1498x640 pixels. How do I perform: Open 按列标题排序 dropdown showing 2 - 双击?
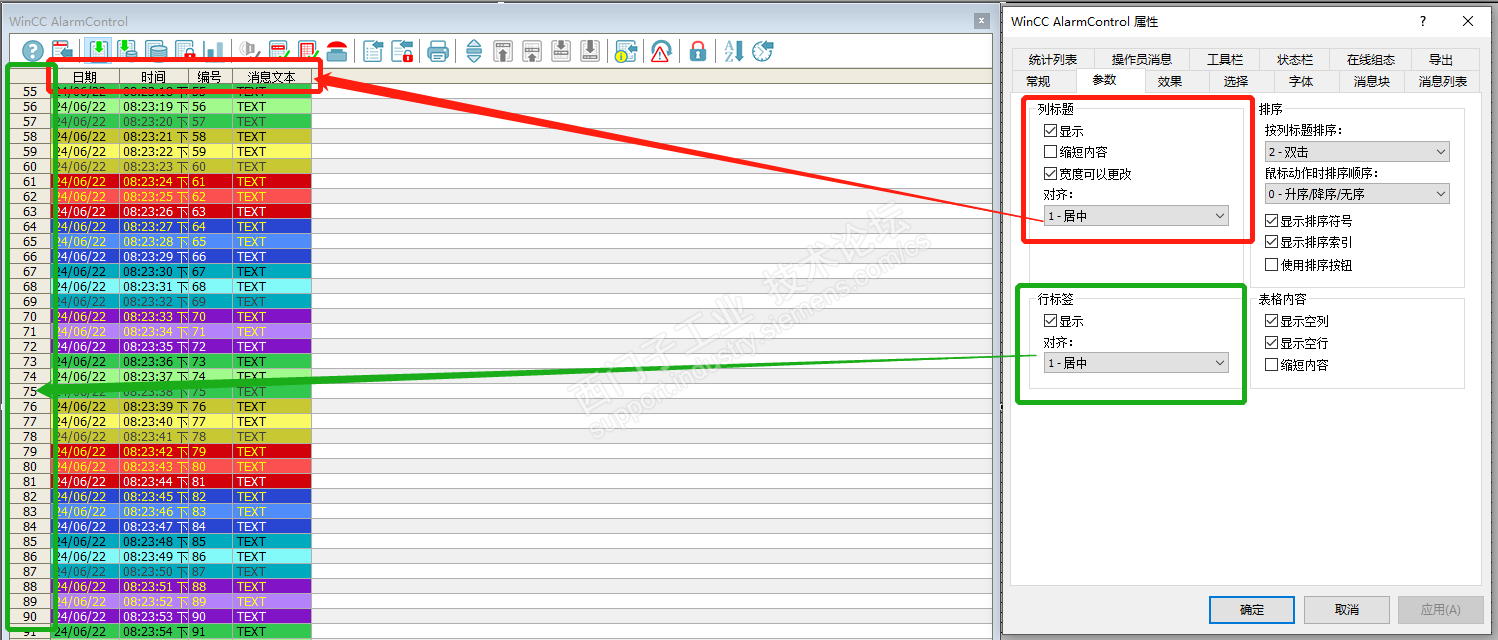click(1357, 152)
